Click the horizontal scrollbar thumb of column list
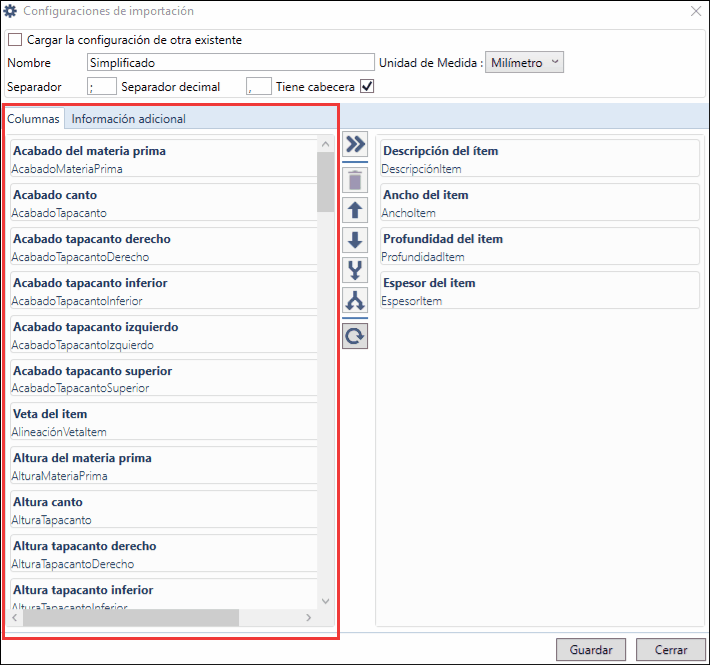The image size is (710, 665). click(x=131, y=617)
